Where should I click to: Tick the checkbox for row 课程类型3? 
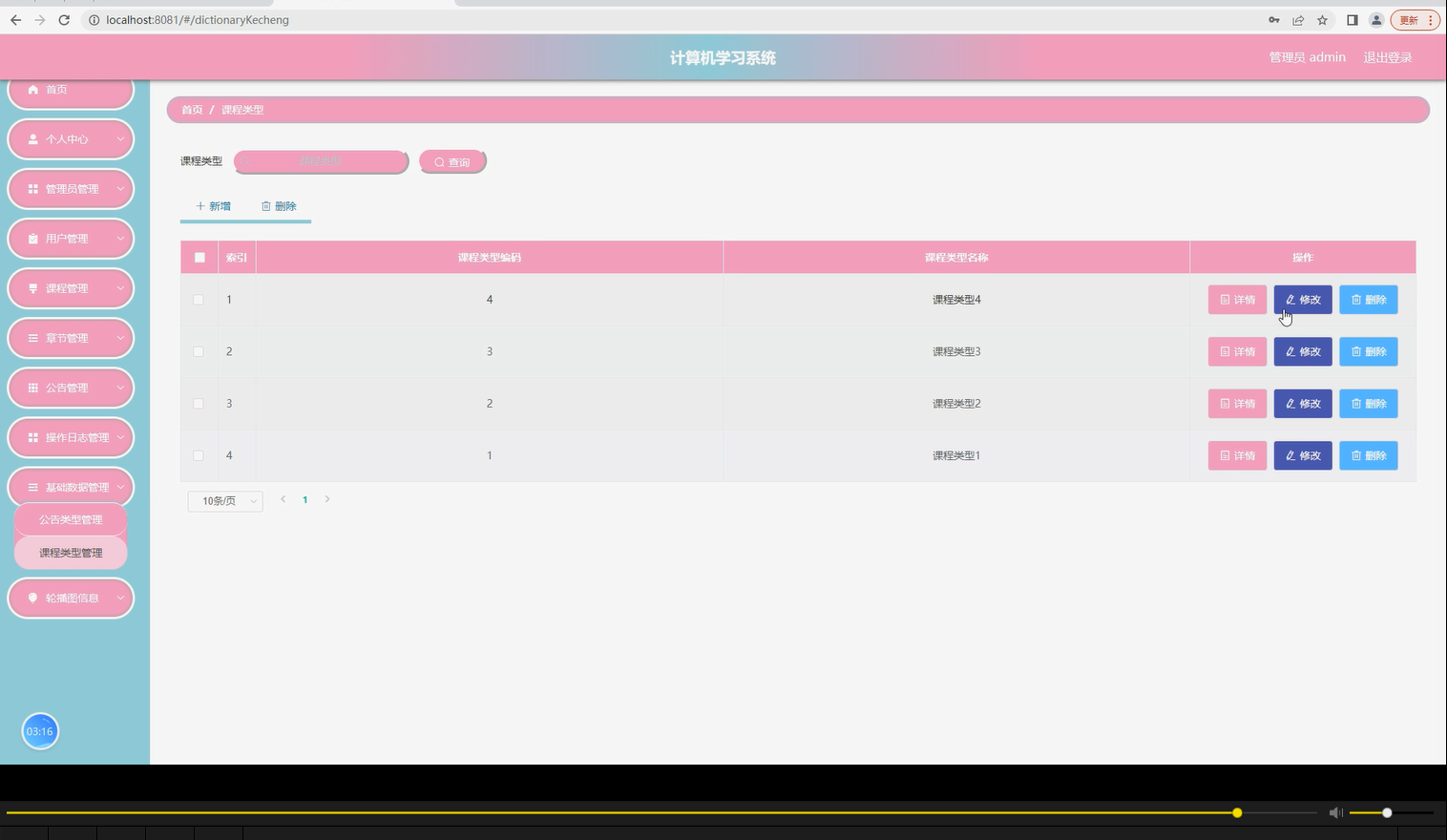tap(199, 351)
